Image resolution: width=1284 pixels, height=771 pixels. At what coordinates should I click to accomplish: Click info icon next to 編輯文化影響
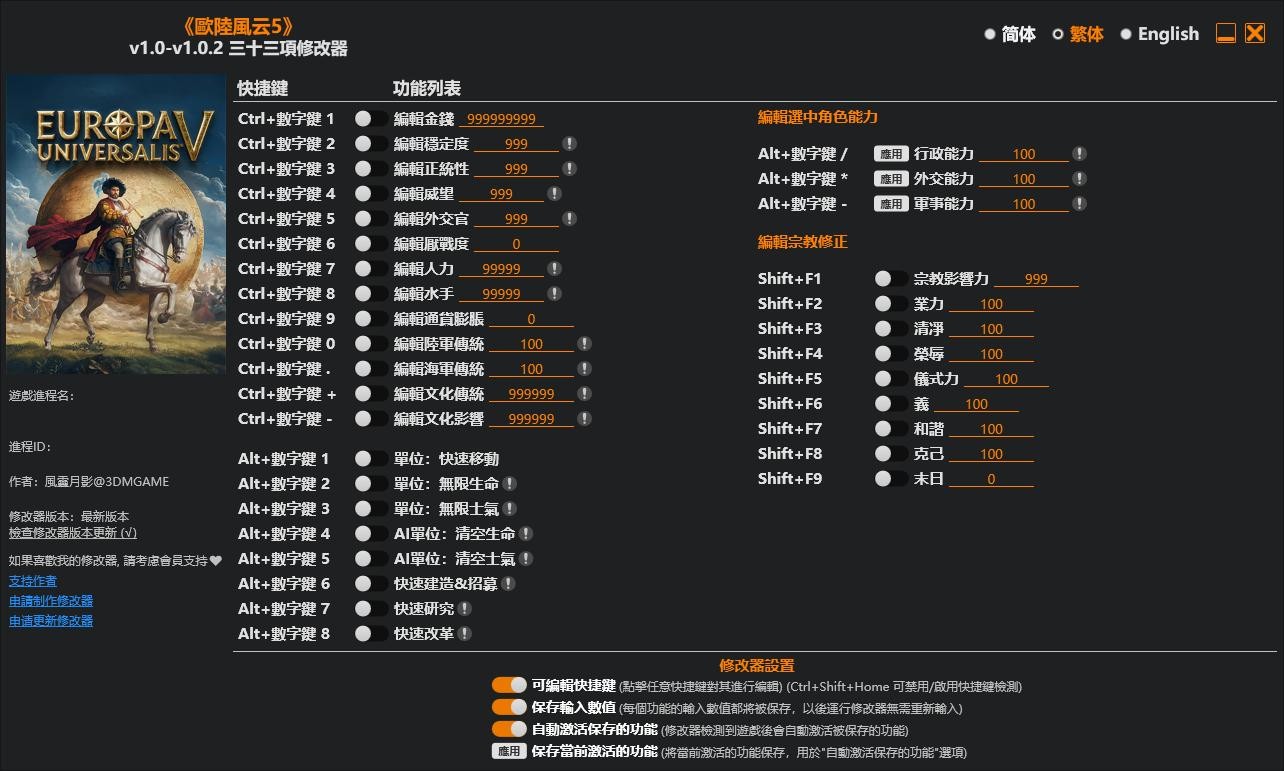[x=584, y=419]
